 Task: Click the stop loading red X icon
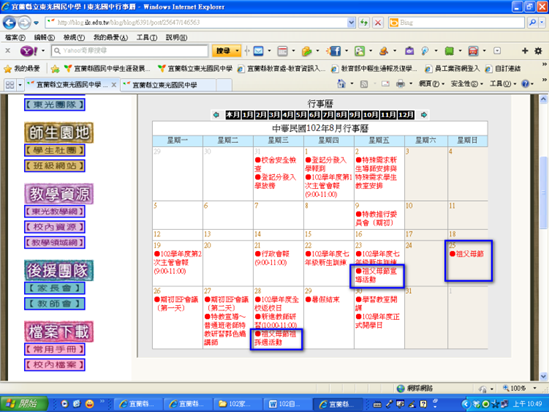[x=378, y=23]
